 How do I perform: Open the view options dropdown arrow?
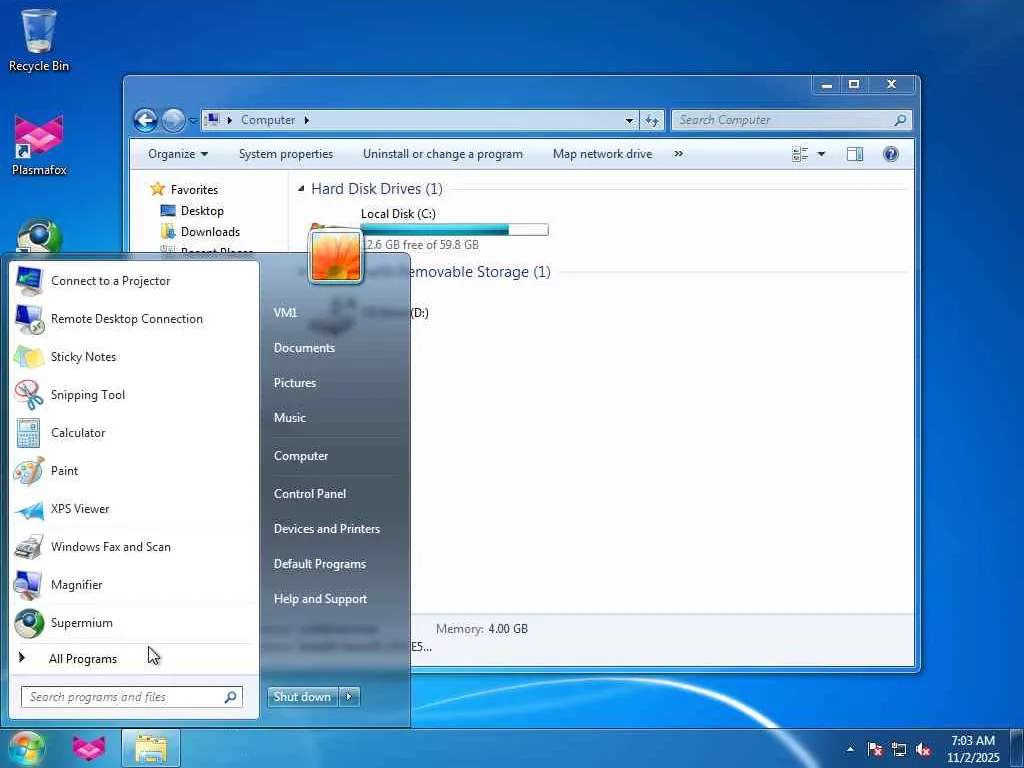(822, 154)
